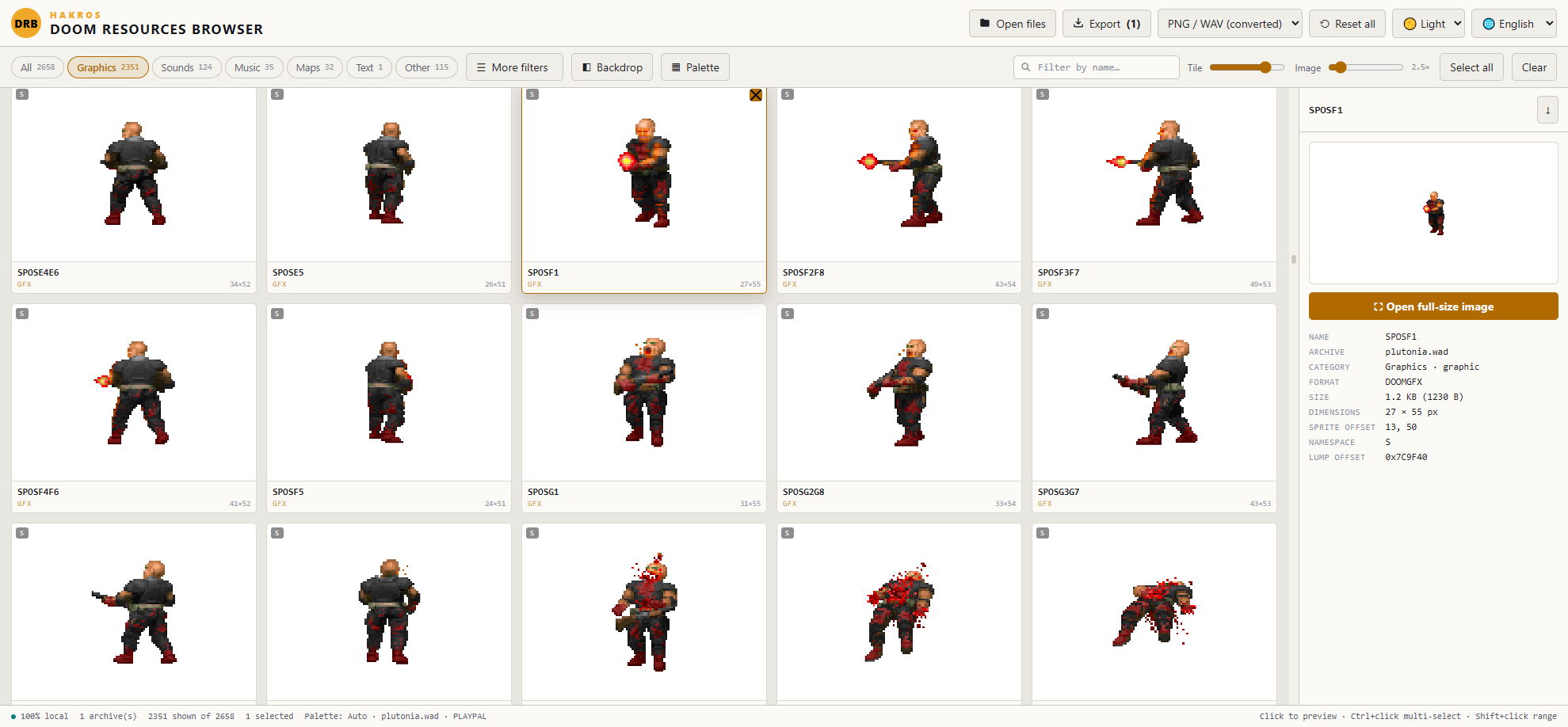The width and height of the screenshot is (1568, 727).
Task: Toggle the Backdrop option
Action: [612, 67]
